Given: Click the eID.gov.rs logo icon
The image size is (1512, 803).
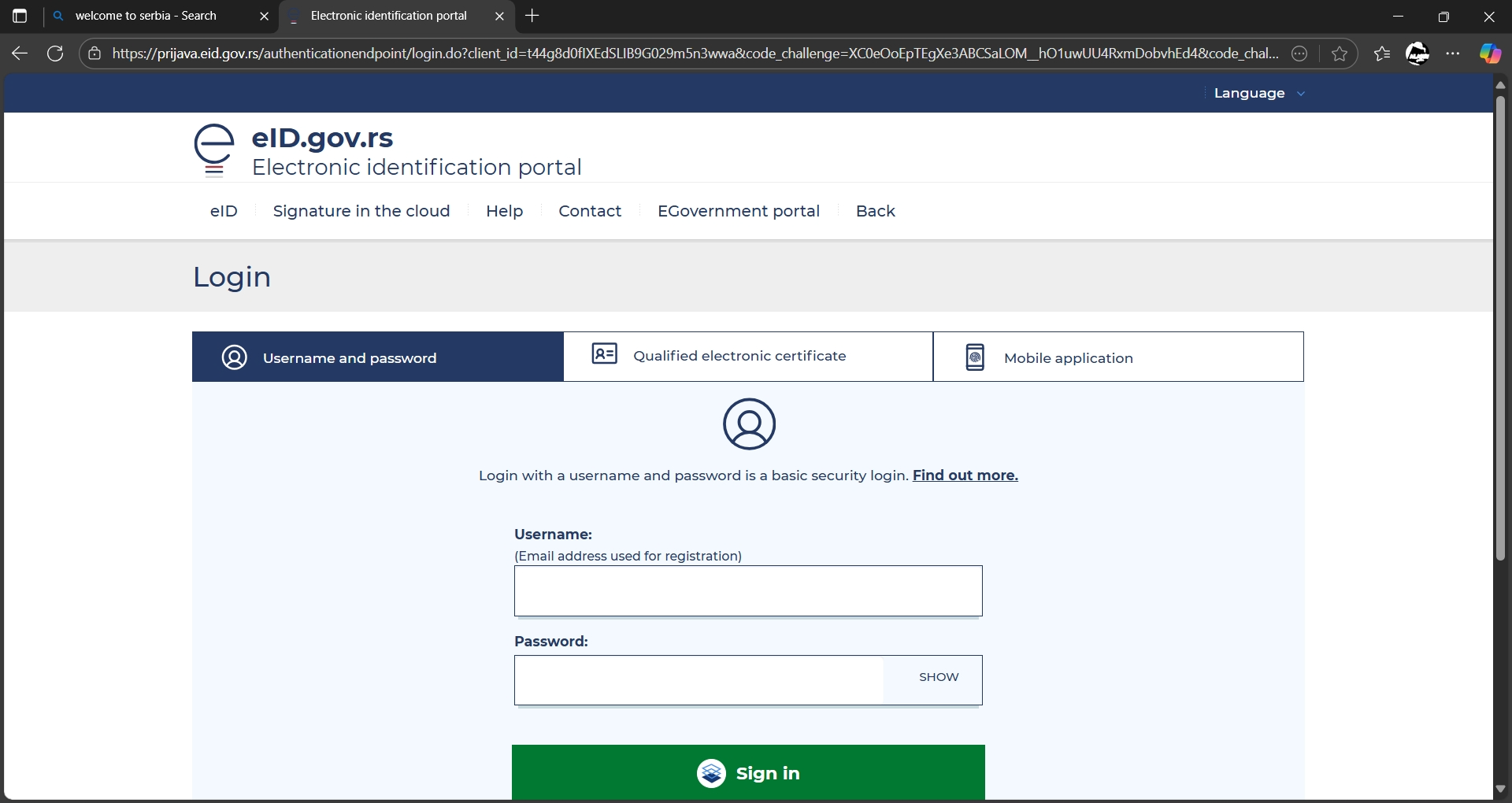Looking at the screenshot, I should (x=214, y=150).
